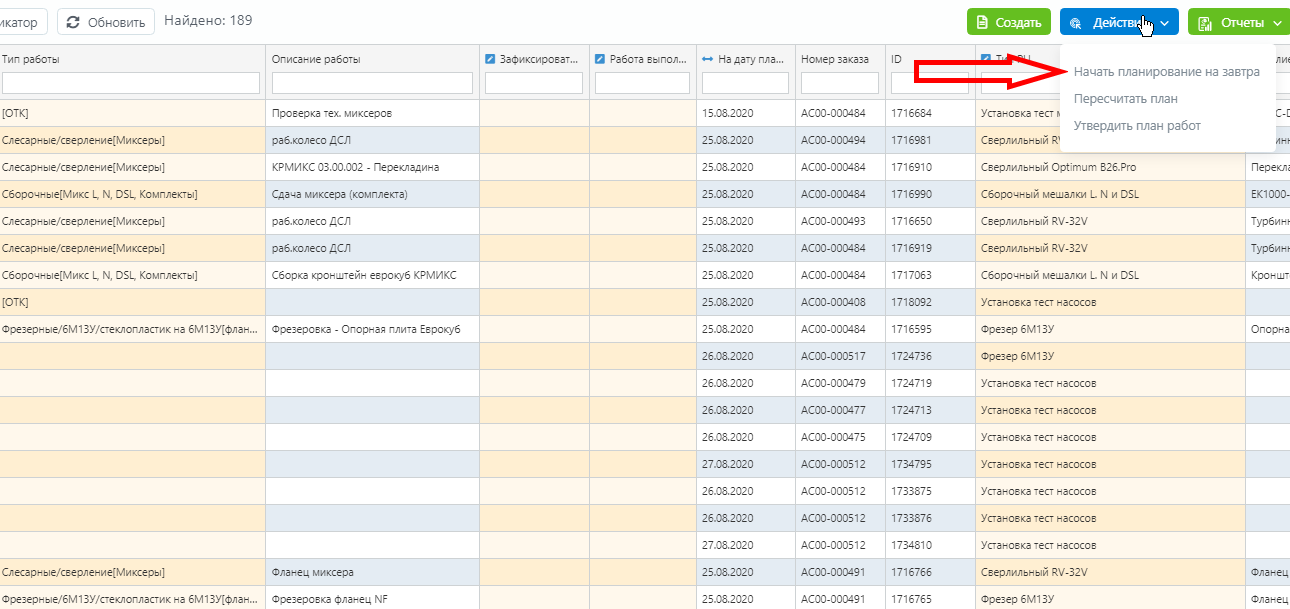Choose Пересчитать план menu entry
Screen dimensions: 1290x609
click(1125, 99)
